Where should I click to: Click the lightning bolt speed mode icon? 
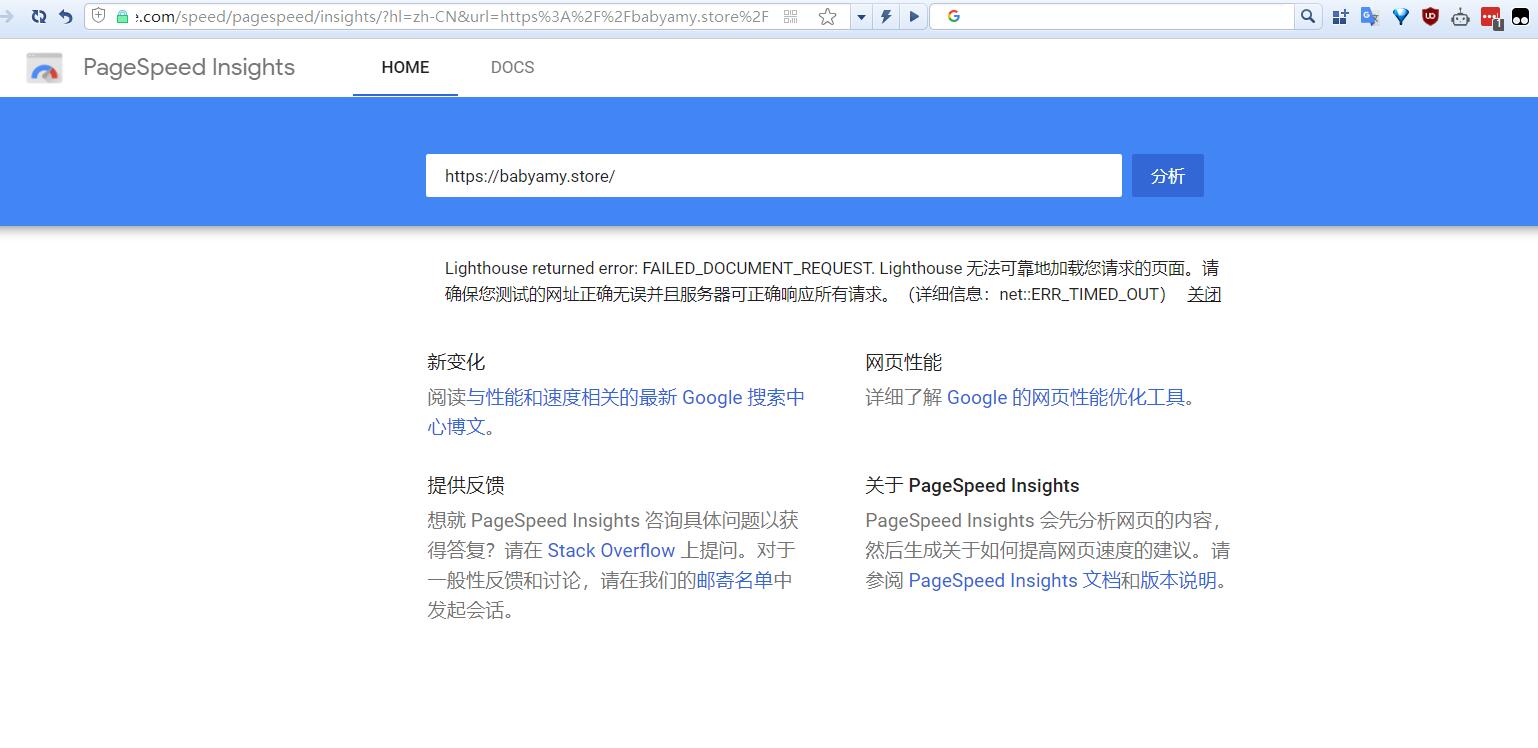click(886, 17)
